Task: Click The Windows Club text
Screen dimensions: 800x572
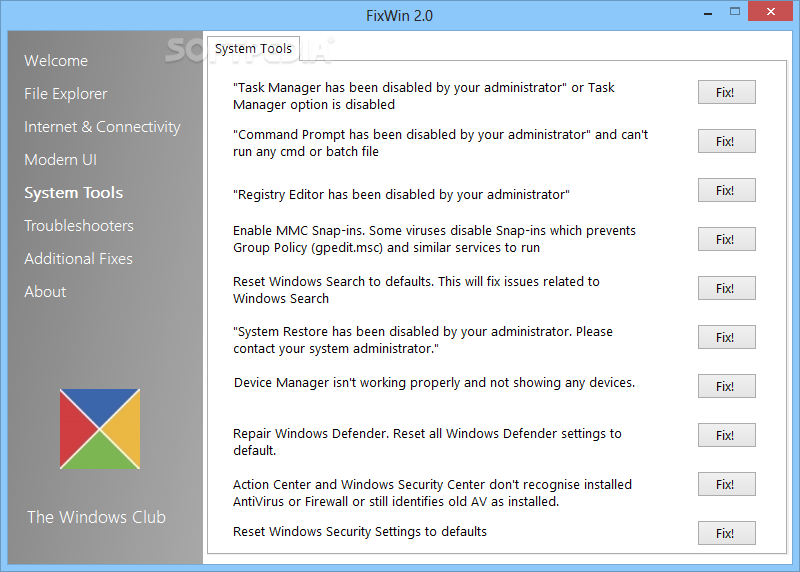Action: click(96, 517)
